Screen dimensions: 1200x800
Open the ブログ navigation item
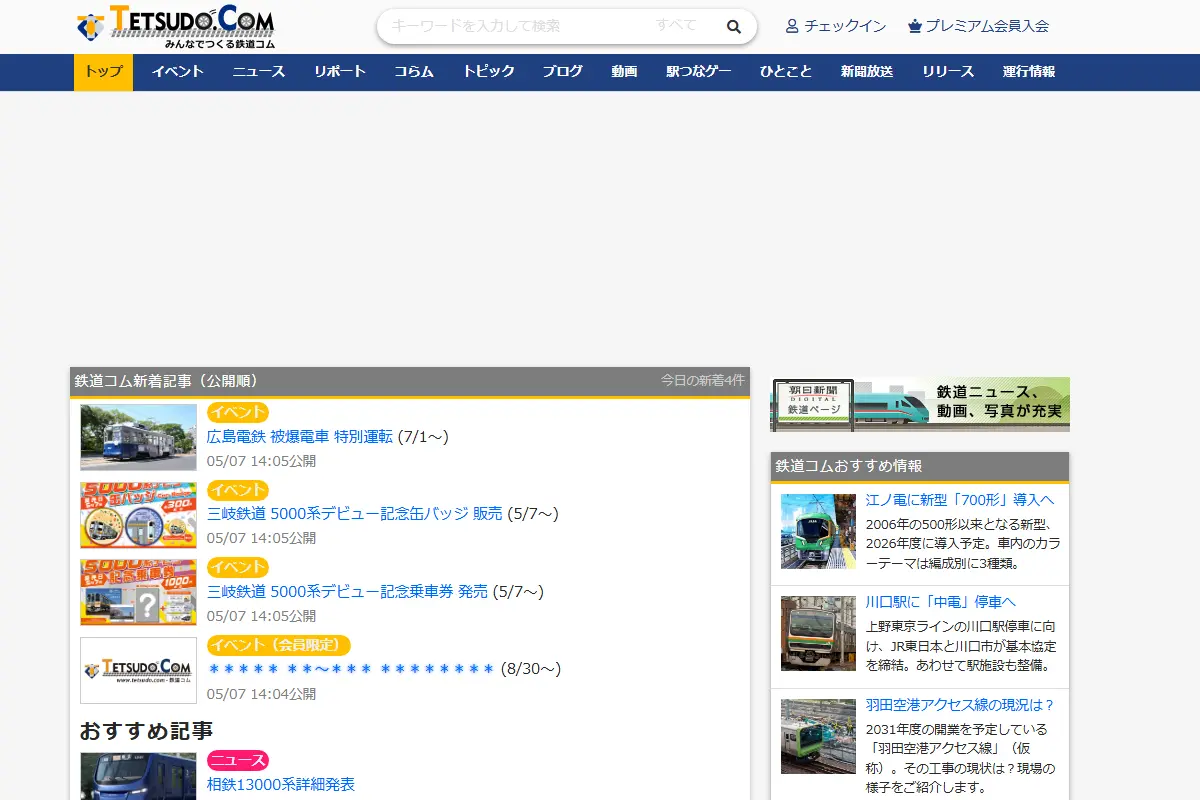(562, 72)
